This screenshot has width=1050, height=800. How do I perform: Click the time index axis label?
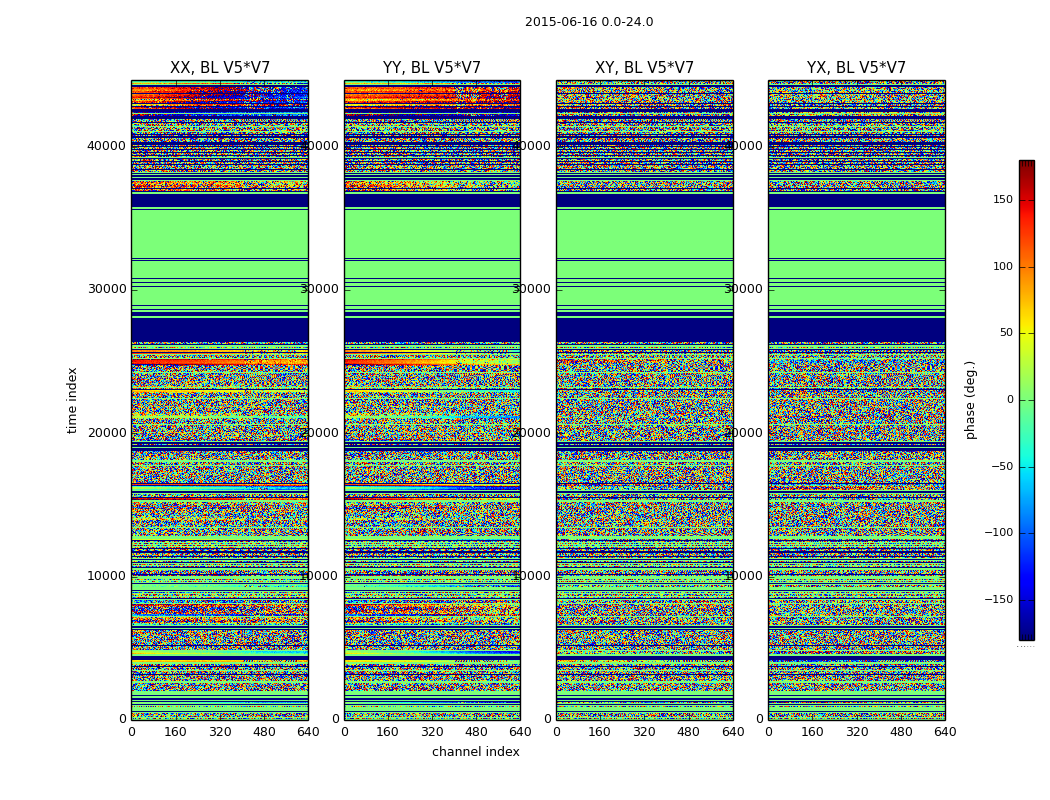click(x=72, y=400)
